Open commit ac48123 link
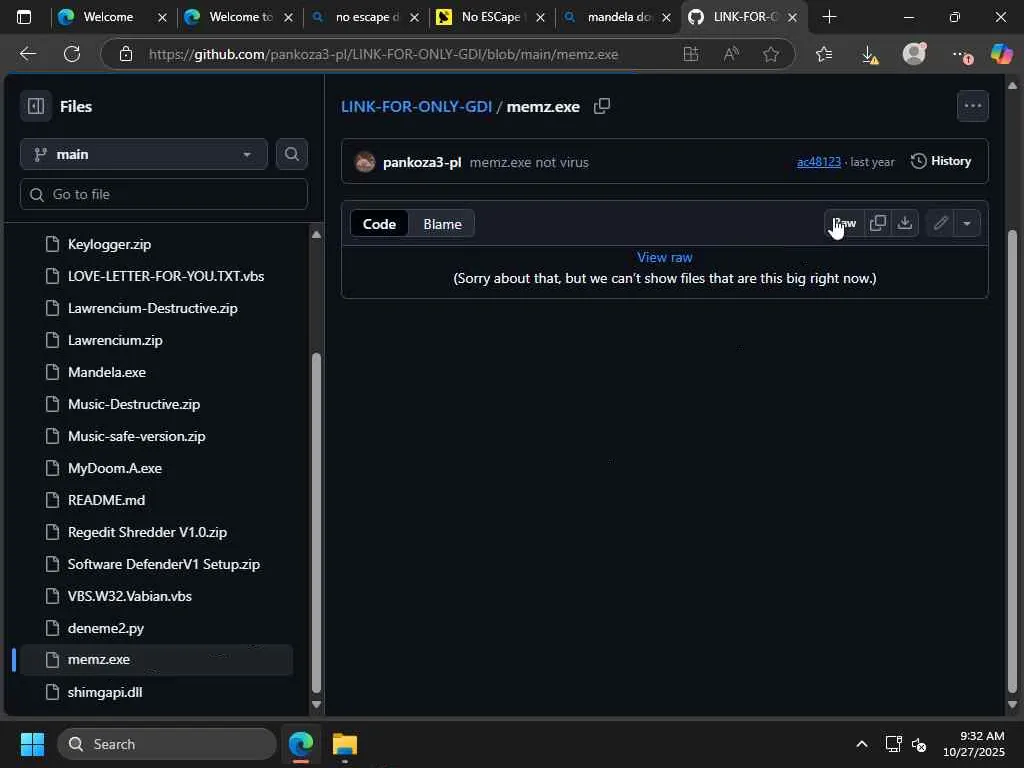This screenshot has height=768, width=1024. point(818,162)
